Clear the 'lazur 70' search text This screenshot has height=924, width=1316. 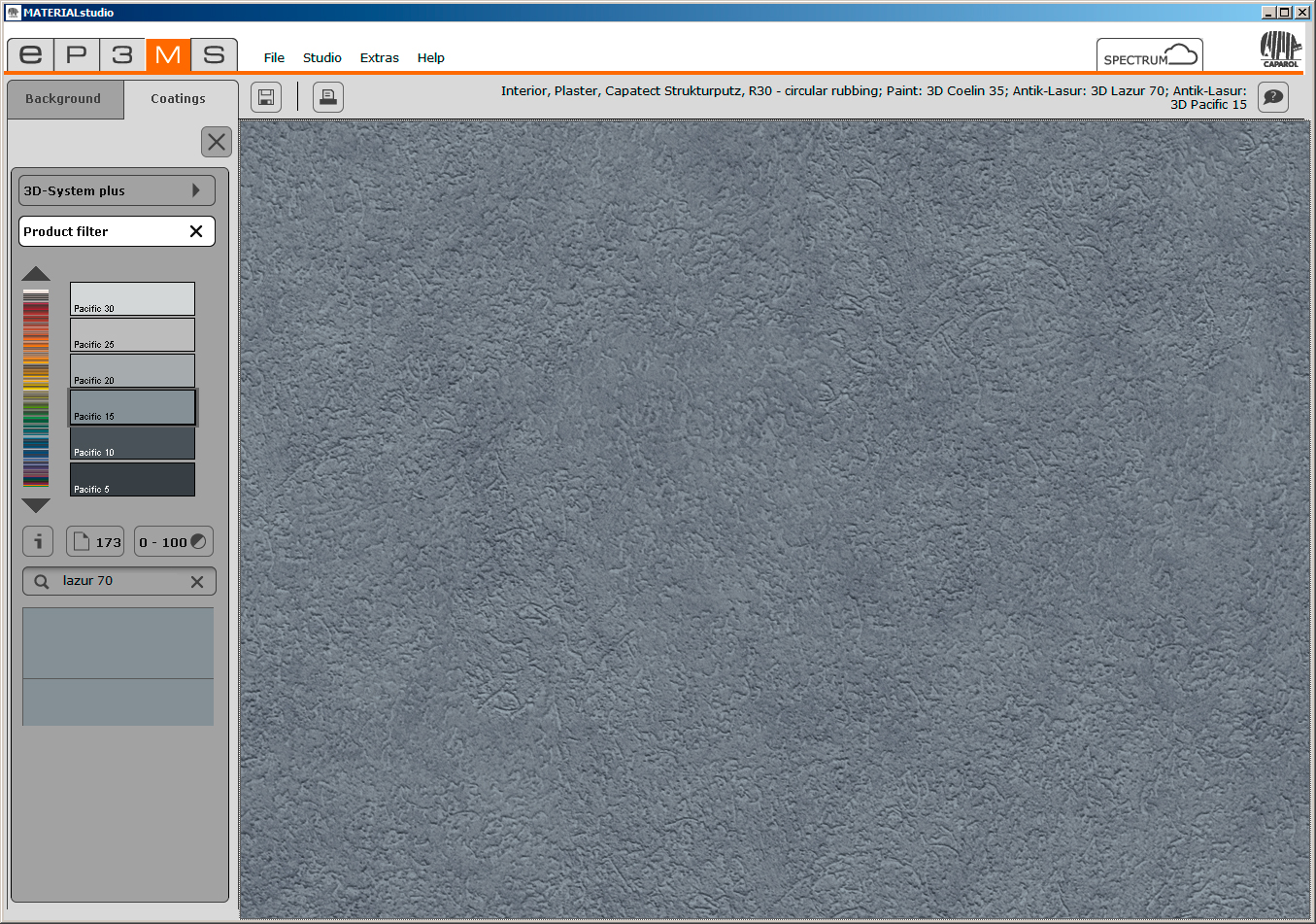coord(197,582)
